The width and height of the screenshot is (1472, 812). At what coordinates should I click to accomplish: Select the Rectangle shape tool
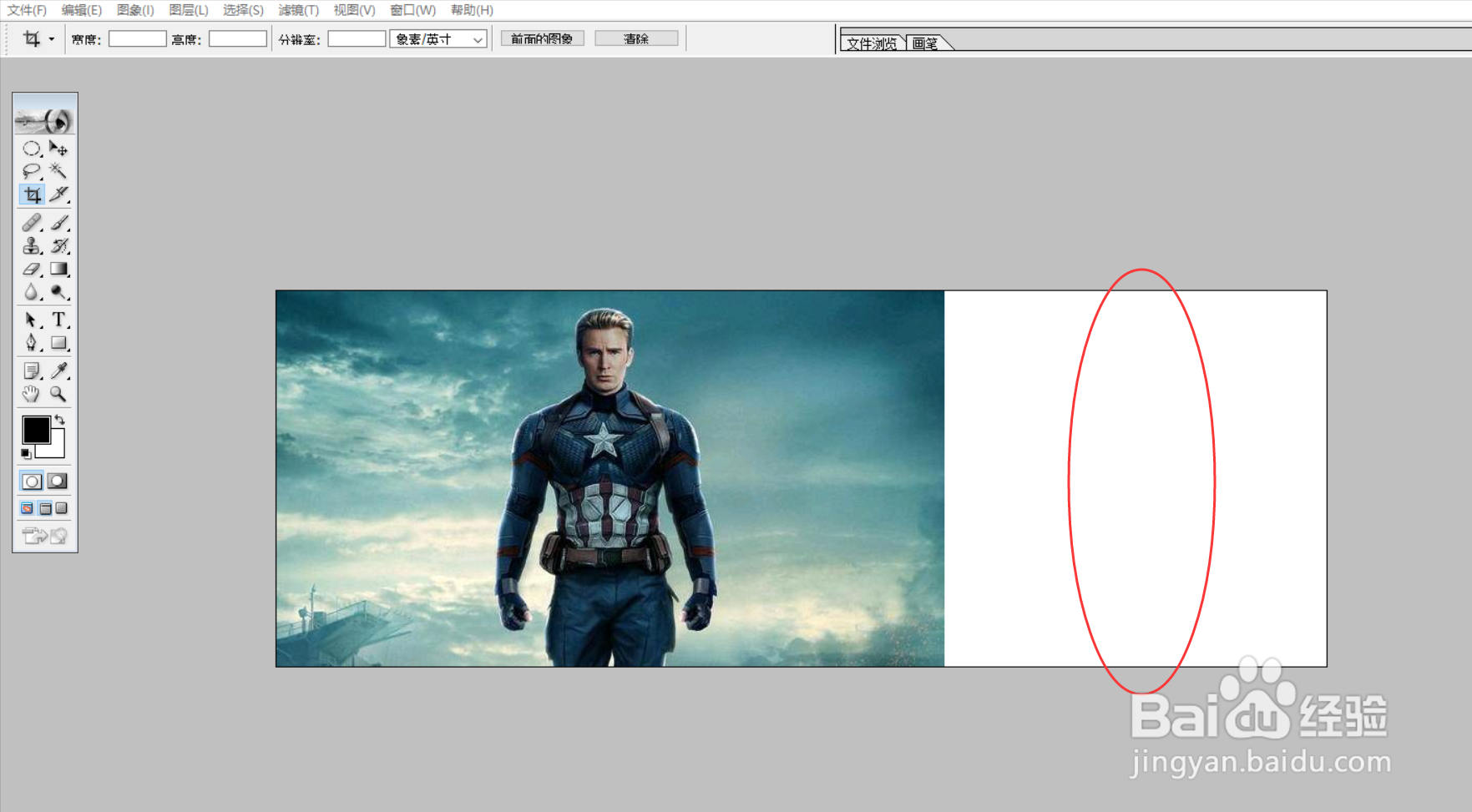(58, 343)
